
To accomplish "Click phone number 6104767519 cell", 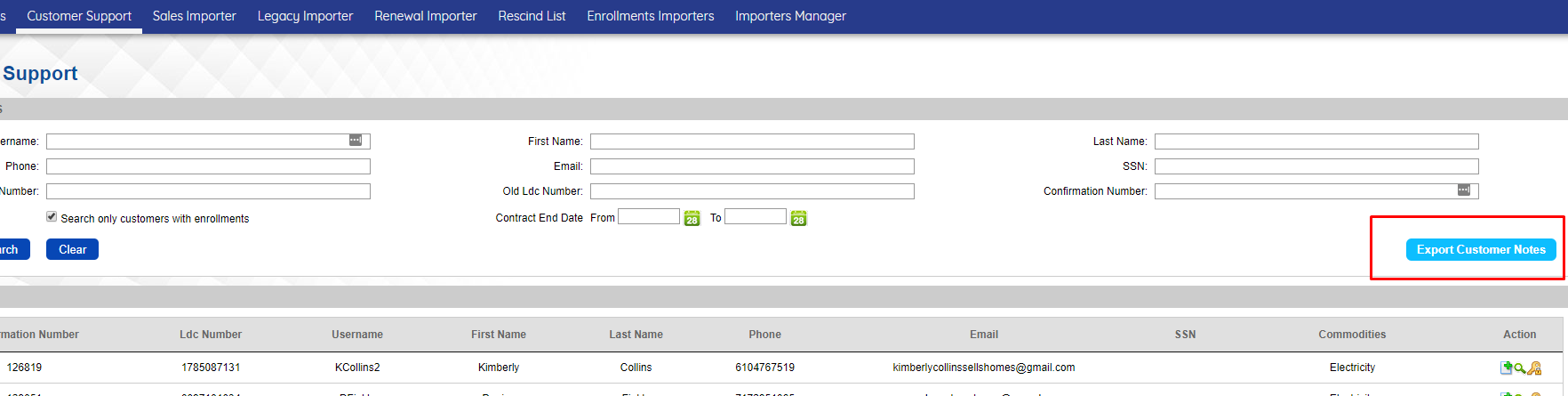I will 764,368.
